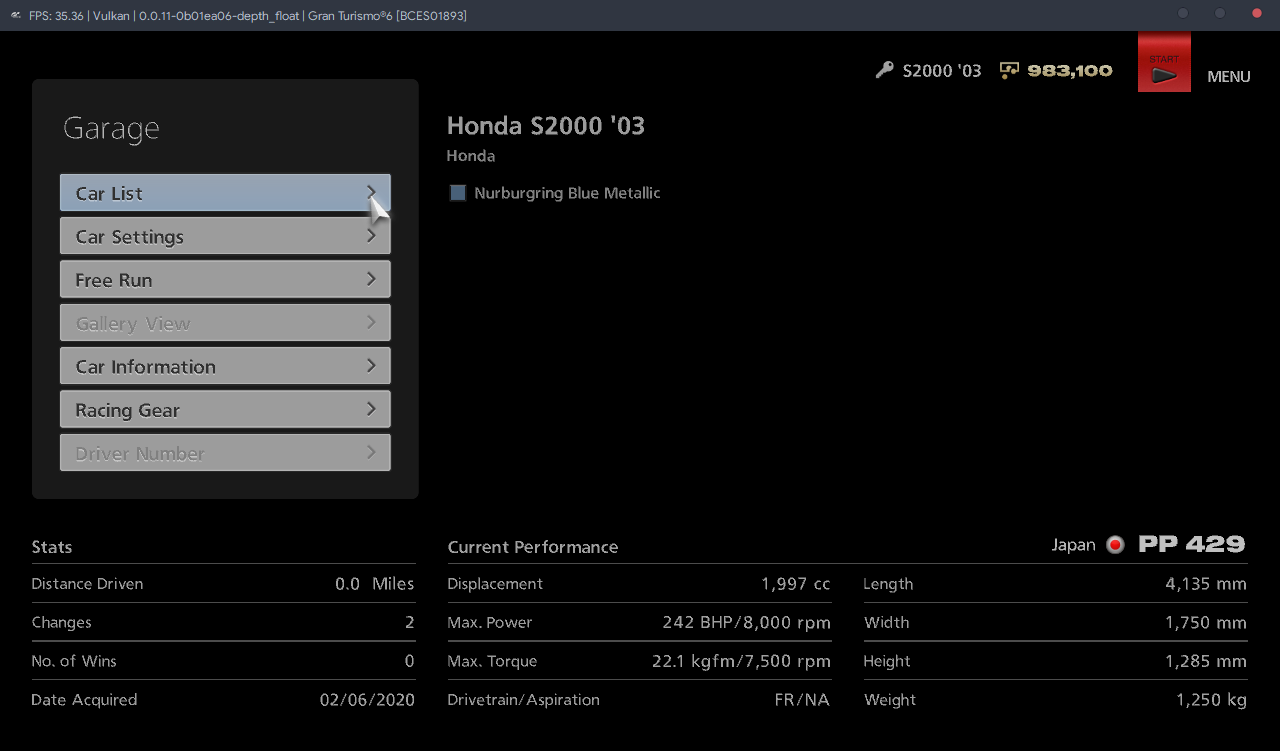The width and height of the screenshot is (1280, 751).
Task: Click the 0.0 Miles value
Action: pos(374,584)
